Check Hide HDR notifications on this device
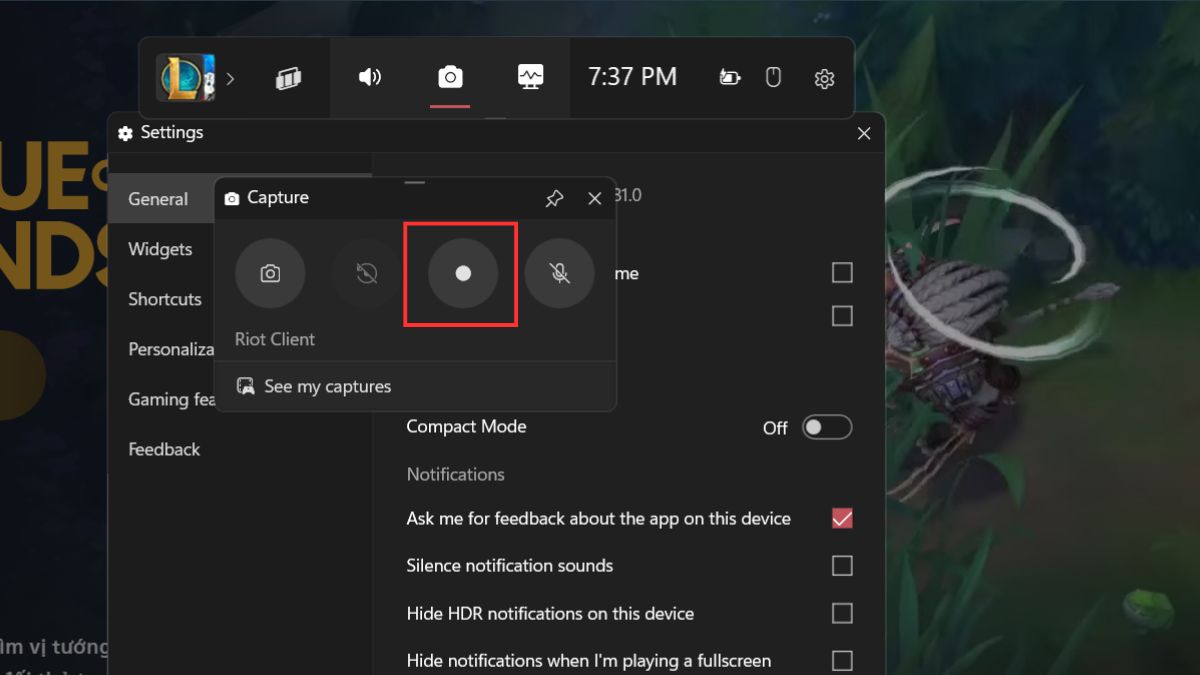Image resolution: width=1200 pixels, height=675 pixels. click(x=842, y=613)
